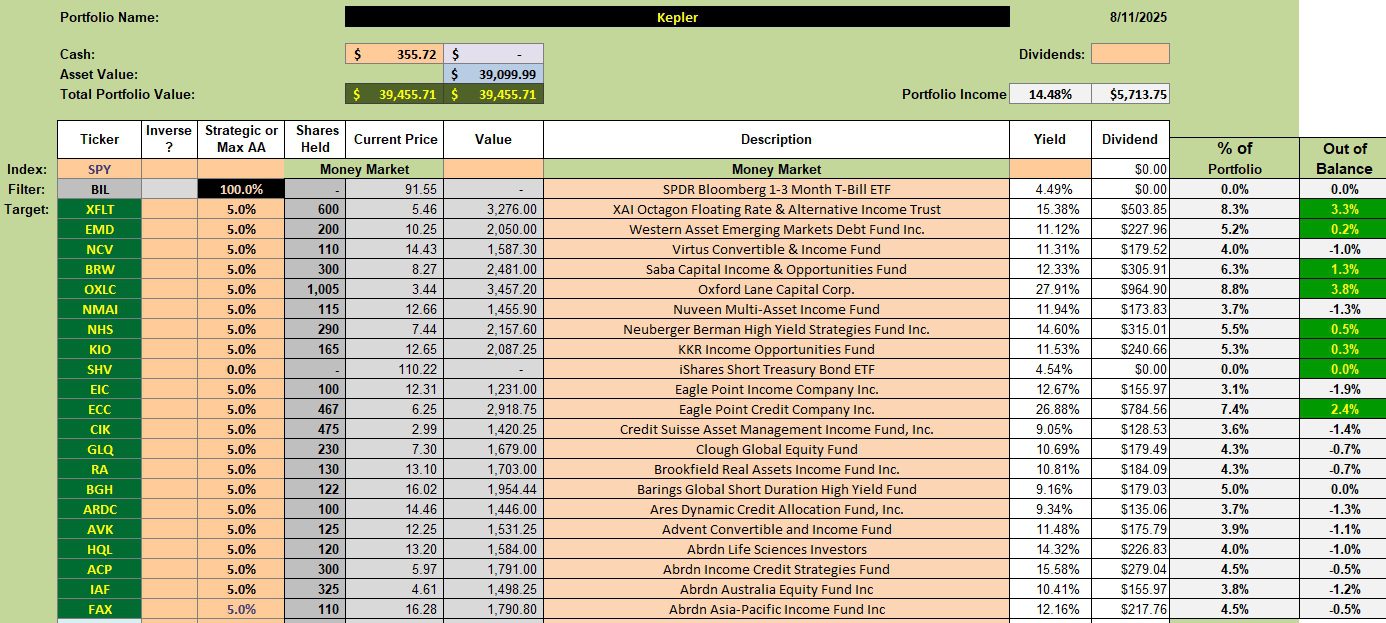Click the Abrdn Life Sciences Investors description
The height and width of the screenshot is (623, 1386).
coord(776,549)
